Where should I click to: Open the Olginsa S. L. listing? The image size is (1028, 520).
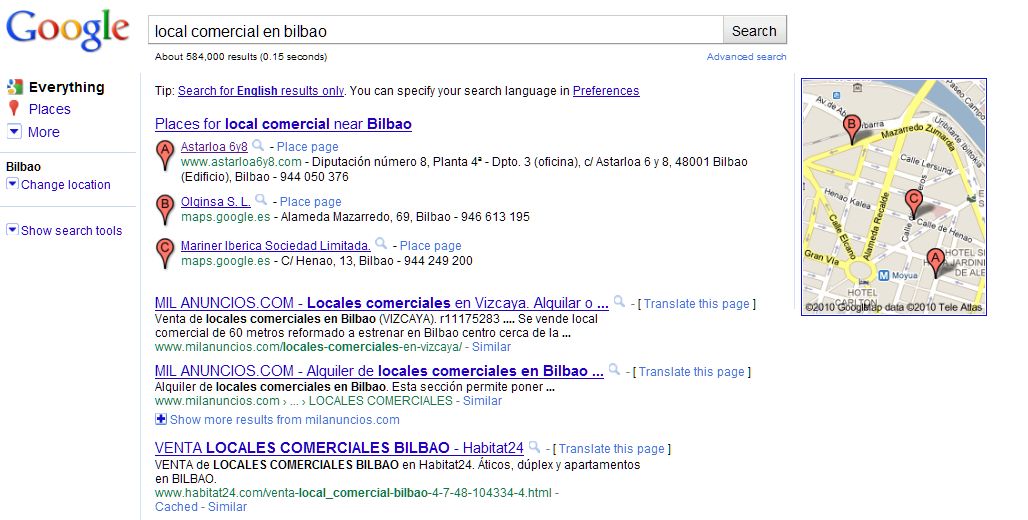[216, 202]
